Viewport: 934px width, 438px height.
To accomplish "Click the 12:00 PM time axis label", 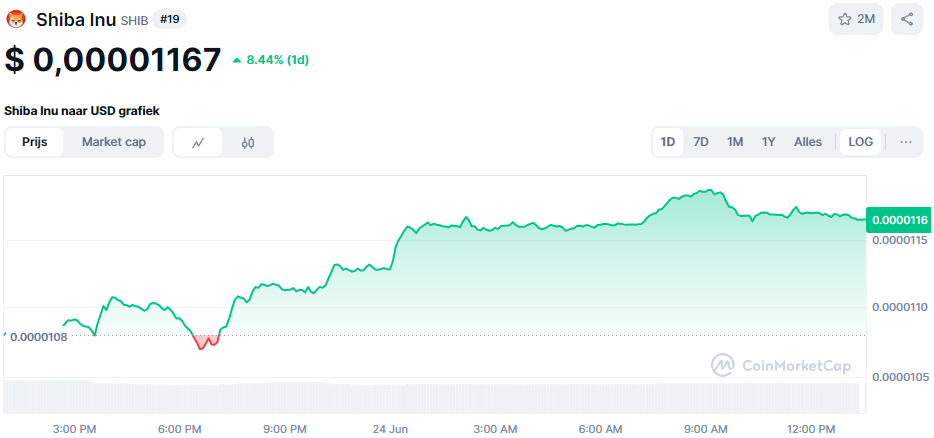I will pos(811,429).
